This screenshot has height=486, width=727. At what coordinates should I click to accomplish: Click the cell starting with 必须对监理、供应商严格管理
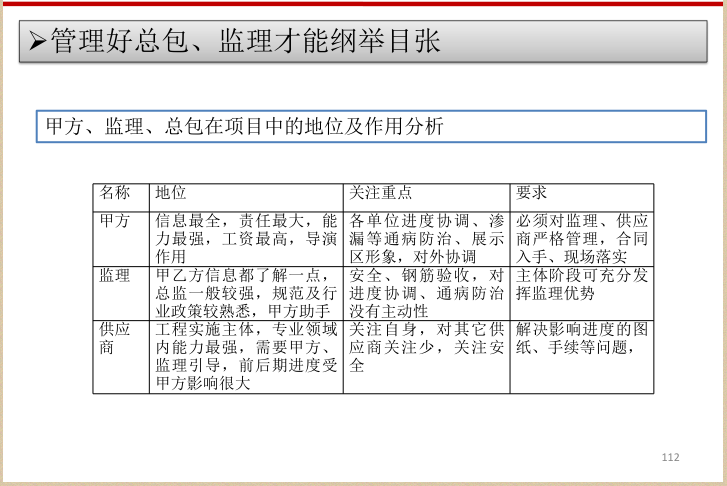(581, 238)
